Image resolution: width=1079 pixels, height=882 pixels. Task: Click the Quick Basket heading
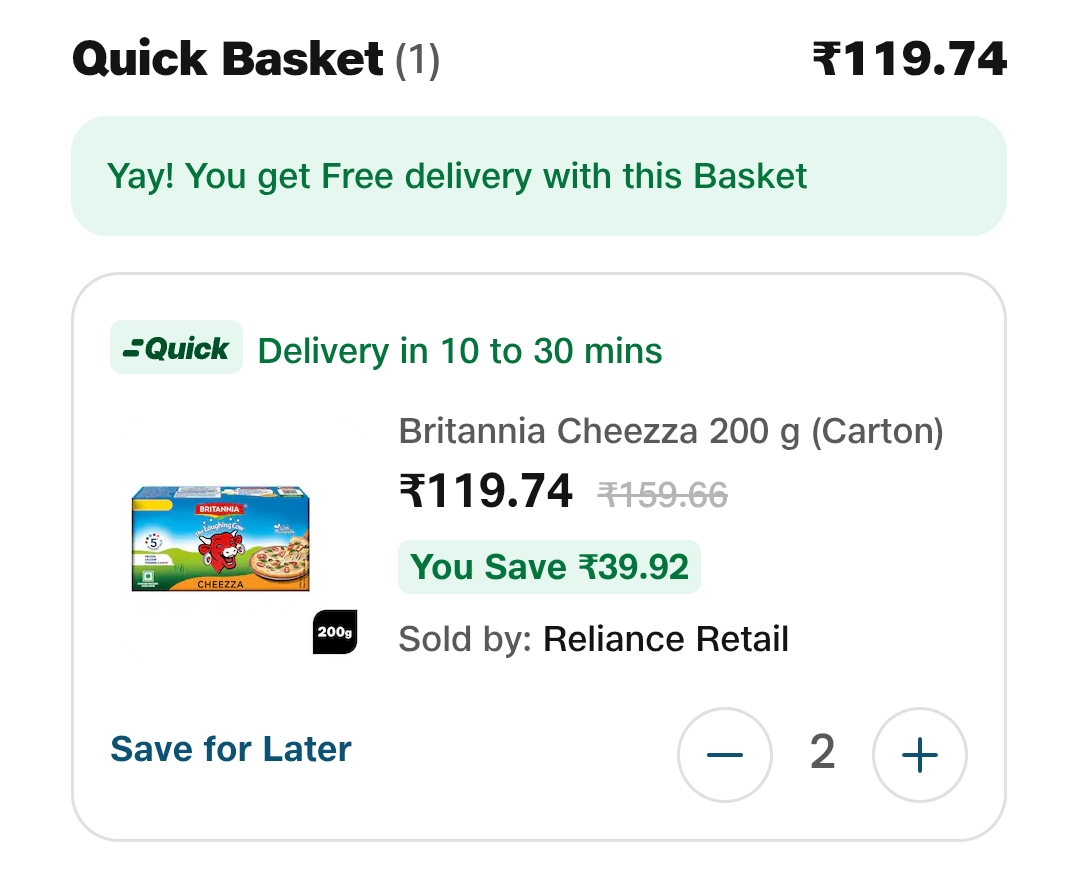(228, 60)
